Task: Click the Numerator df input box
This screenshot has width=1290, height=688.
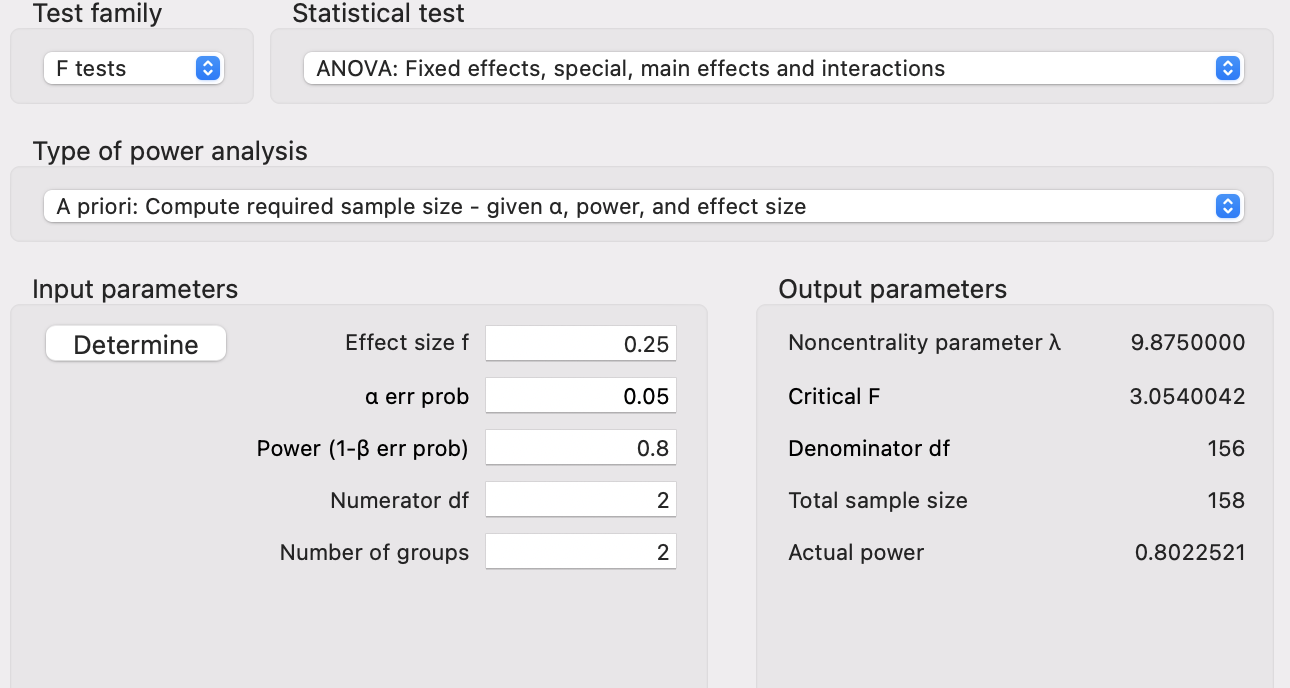Action: click(x=581, y=500)
